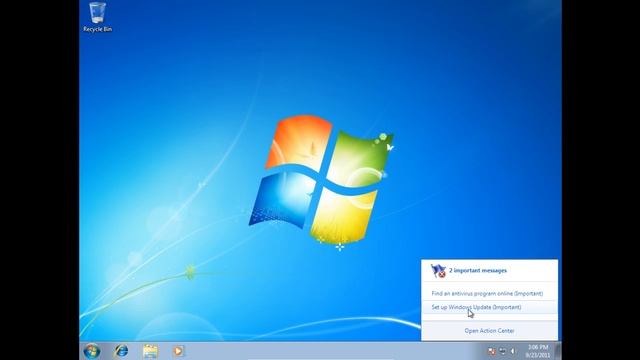Click the 2 important messages heading text
The image size is (640, 360).
click(x=478, y=271)
